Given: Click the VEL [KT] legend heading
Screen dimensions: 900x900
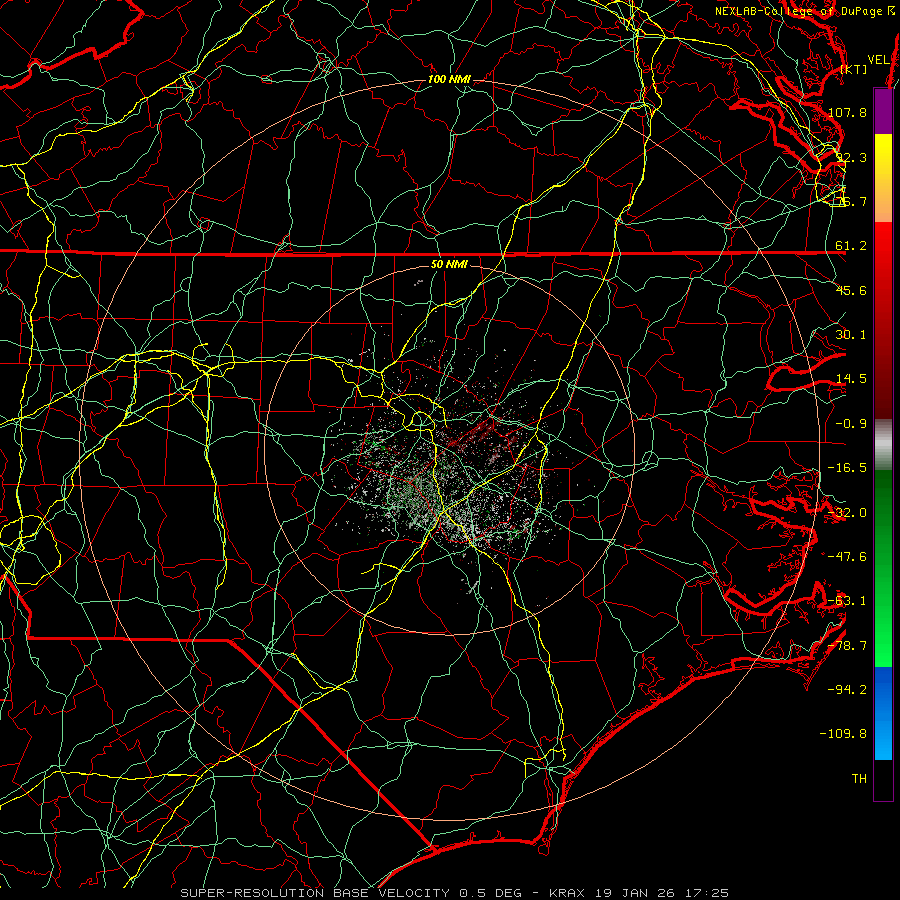Looking at the screenshot, I should [866, 64].
